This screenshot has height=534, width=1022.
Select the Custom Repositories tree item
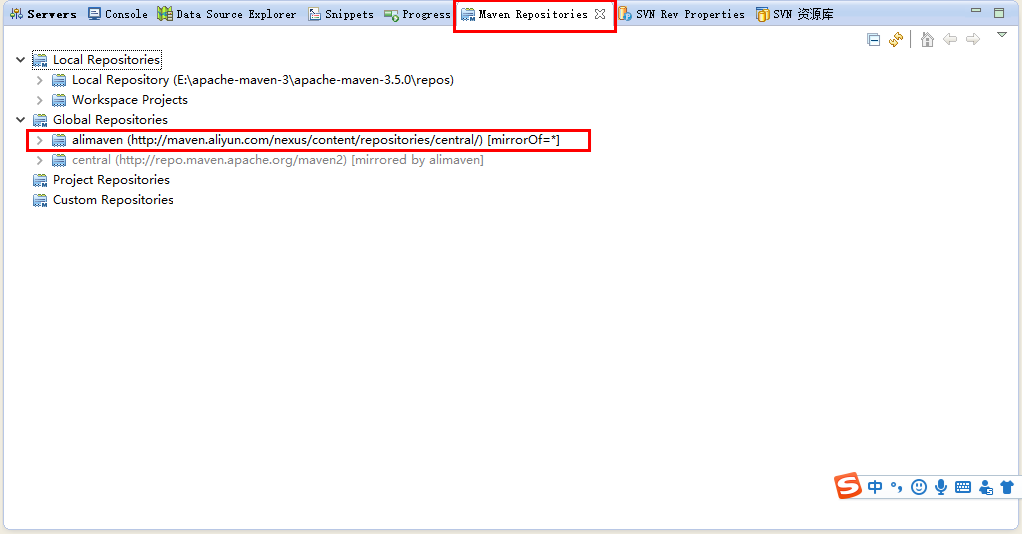pos(113,200)
